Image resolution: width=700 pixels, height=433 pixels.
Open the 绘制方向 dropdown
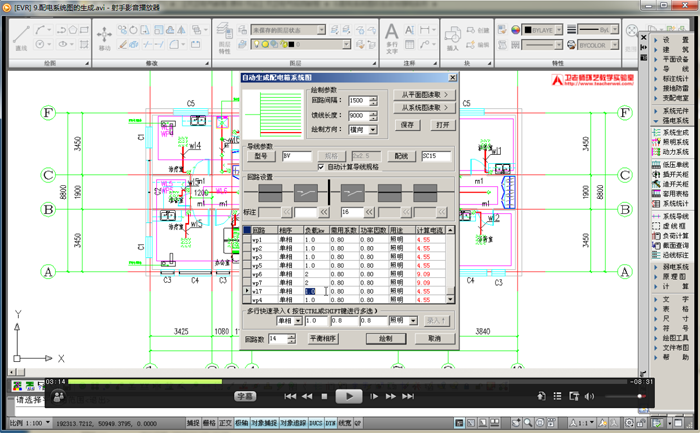click(x=373, y=130)
